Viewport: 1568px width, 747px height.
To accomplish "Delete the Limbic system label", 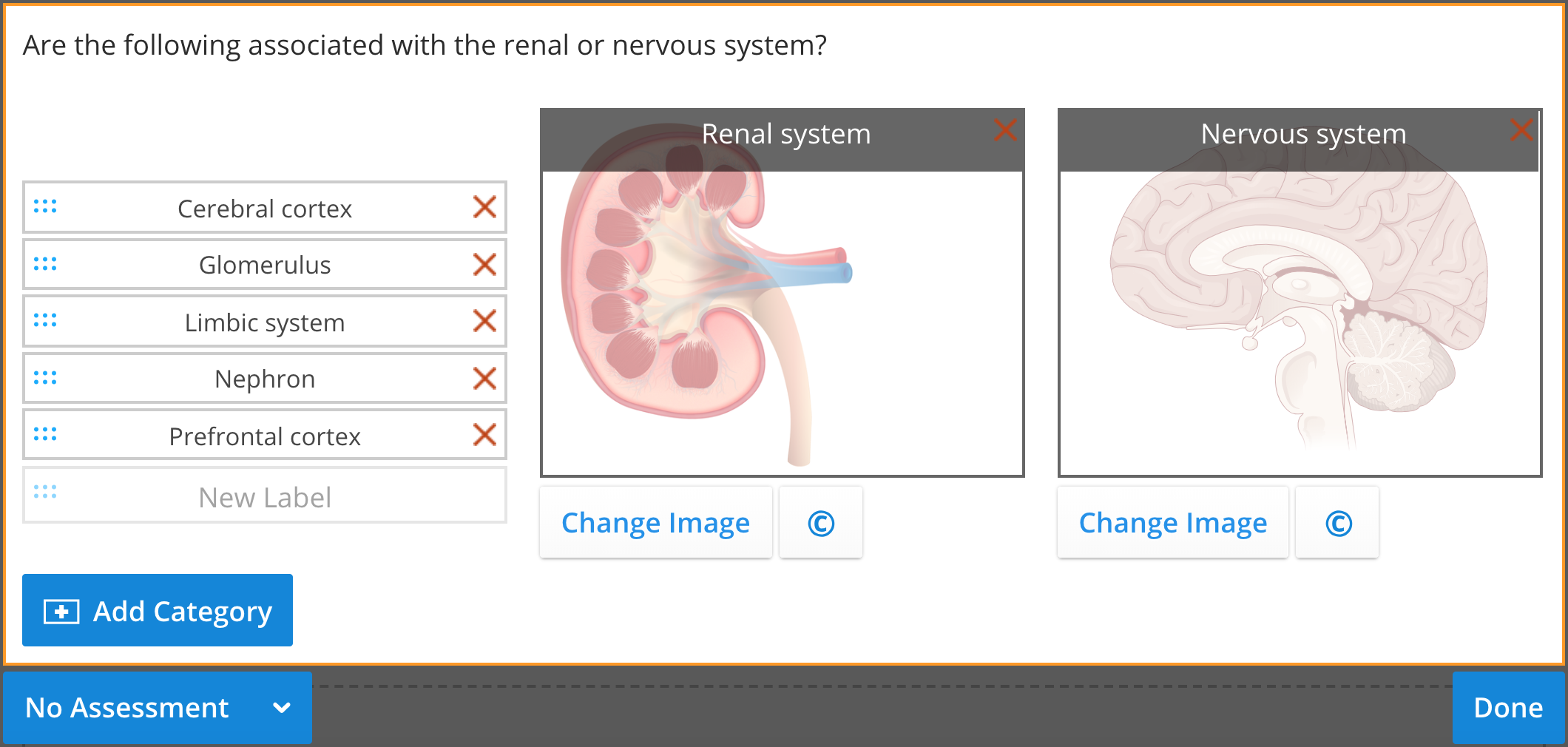I will pos(484,321).
